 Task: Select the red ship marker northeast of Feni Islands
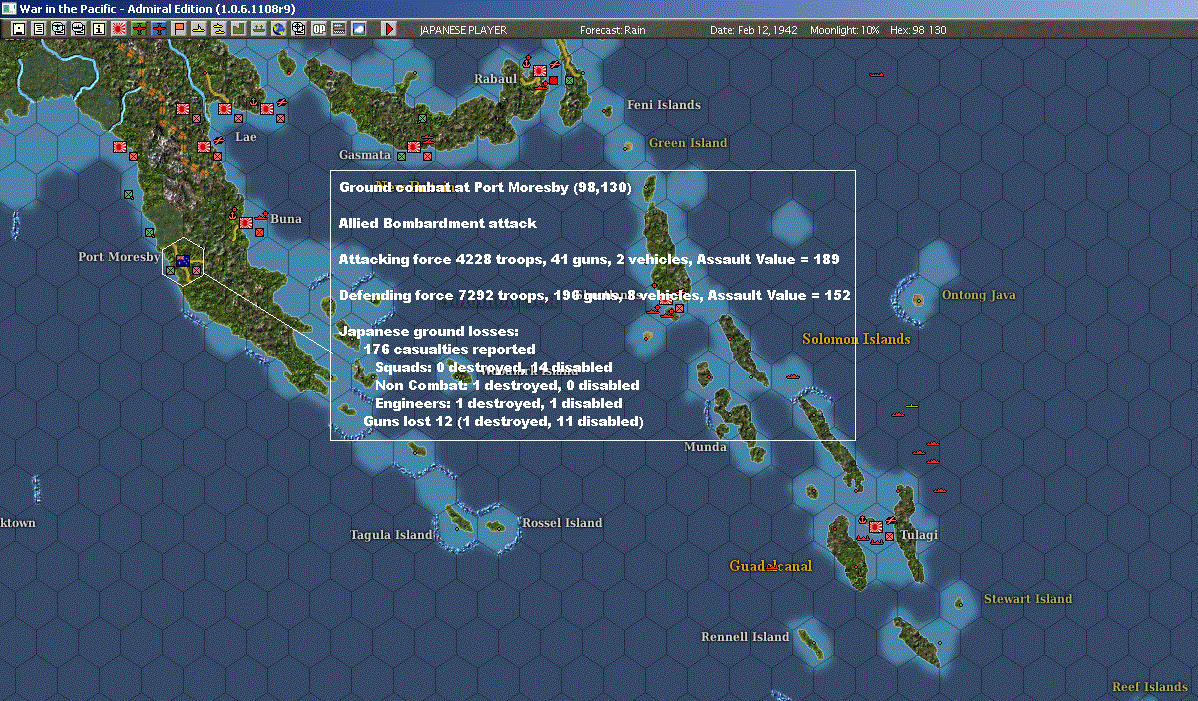pos(876,74)
